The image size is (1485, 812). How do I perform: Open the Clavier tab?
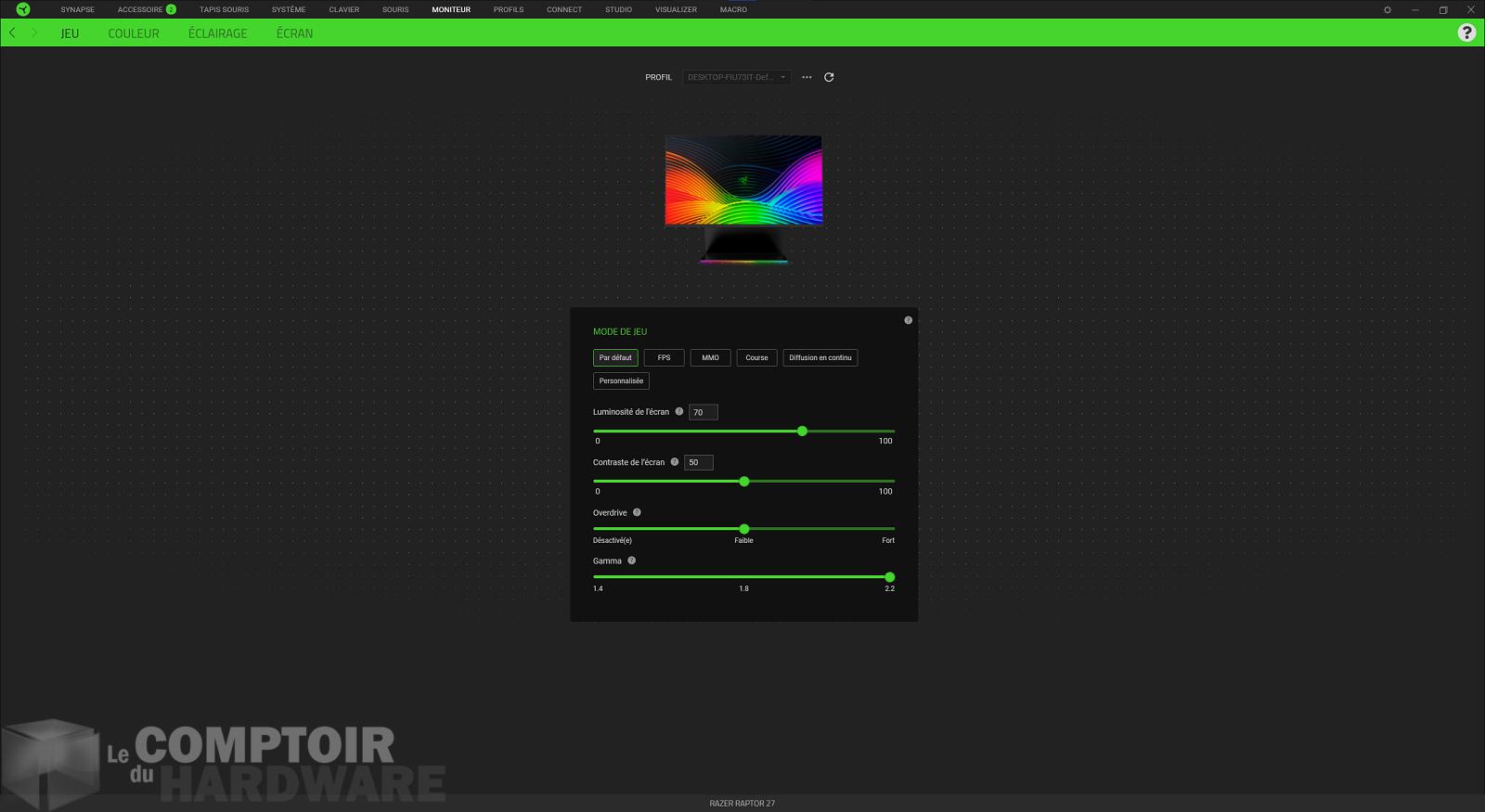pyautogui.click(x=344, y=9)
